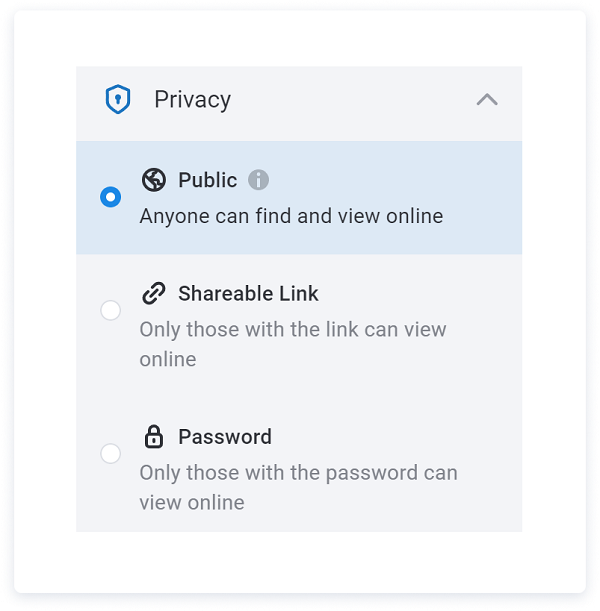Screen dimensions: 600x611
Task: Click the Shareable Link option label
Action: point(248,294)
